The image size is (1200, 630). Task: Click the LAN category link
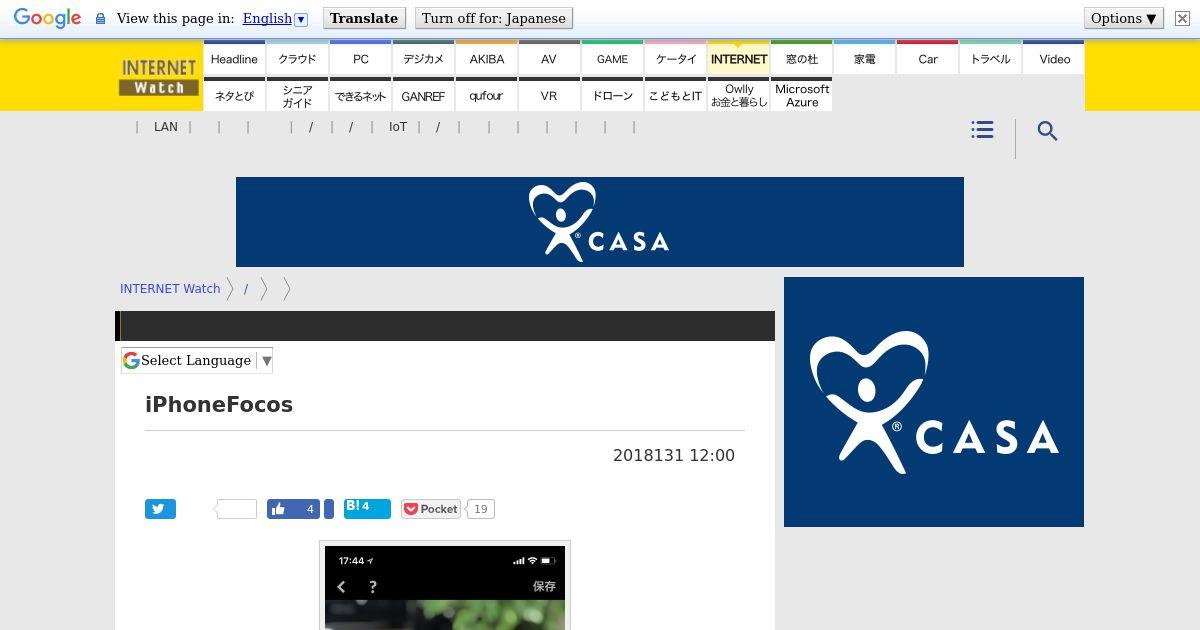click(166, 127)
